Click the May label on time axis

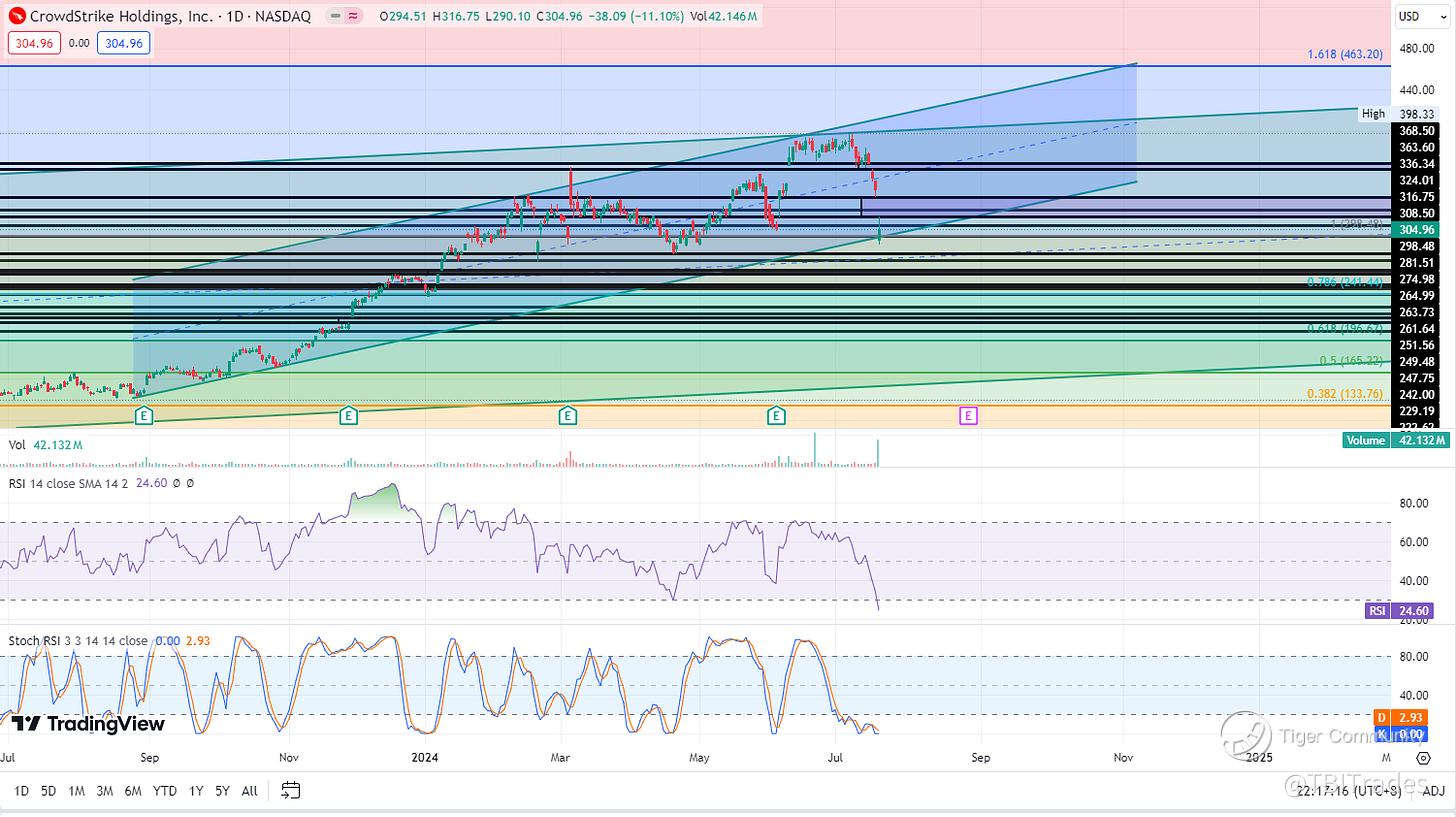pyautogui.click(x=699, y=758)
